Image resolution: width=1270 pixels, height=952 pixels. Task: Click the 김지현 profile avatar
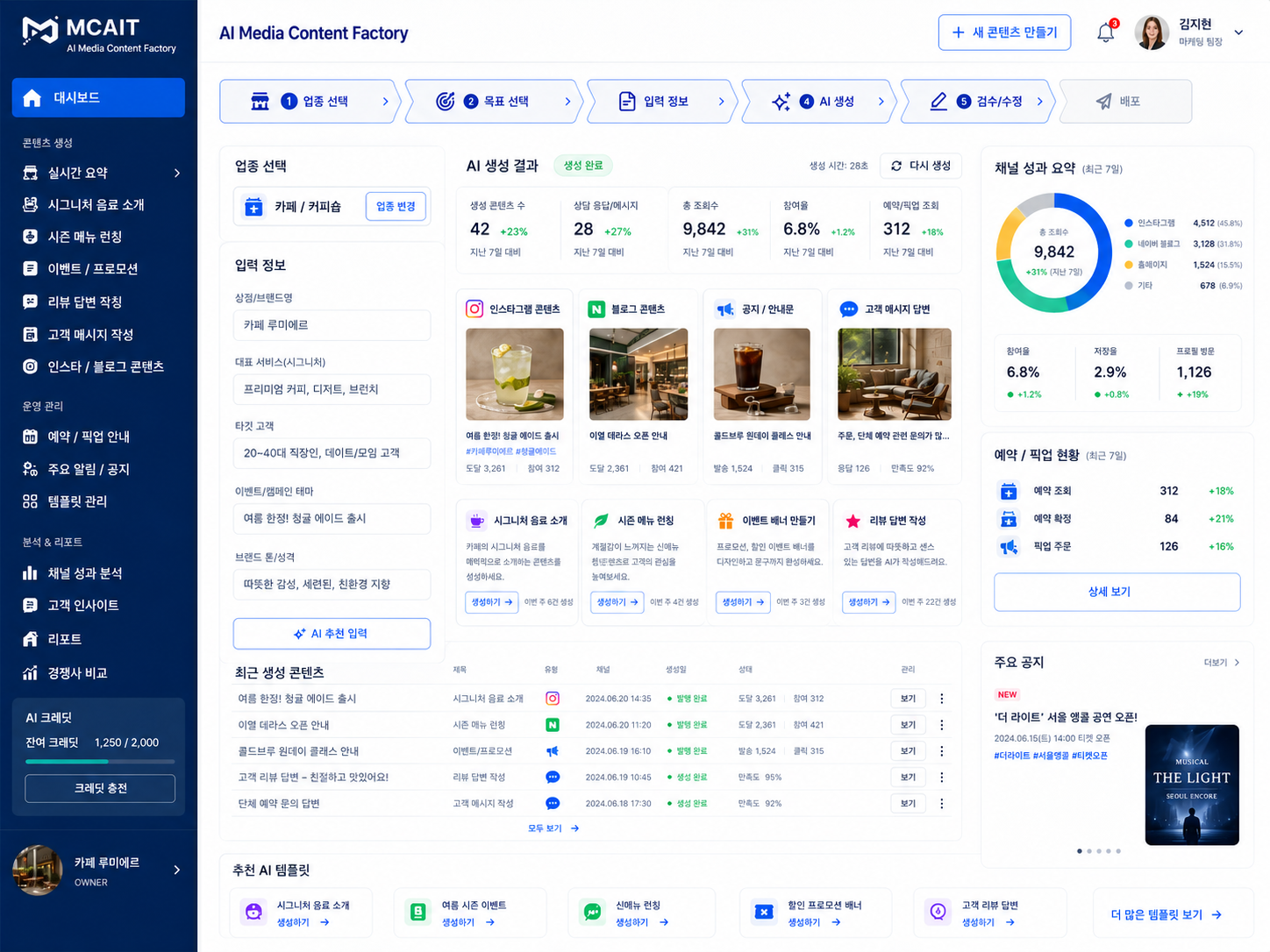[1152, 32]
